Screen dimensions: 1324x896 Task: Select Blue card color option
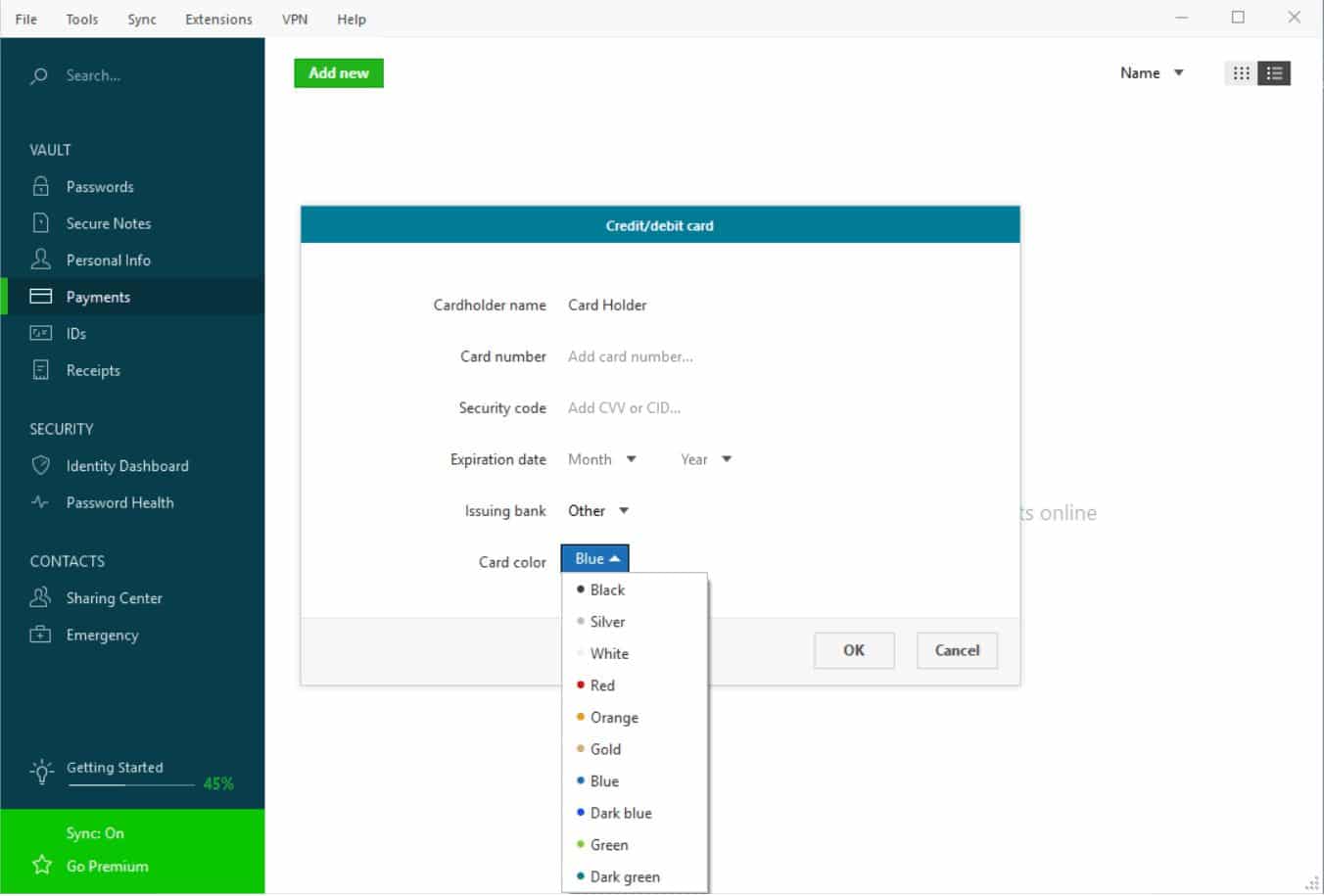pyautogui.click(x=635, y=780)
